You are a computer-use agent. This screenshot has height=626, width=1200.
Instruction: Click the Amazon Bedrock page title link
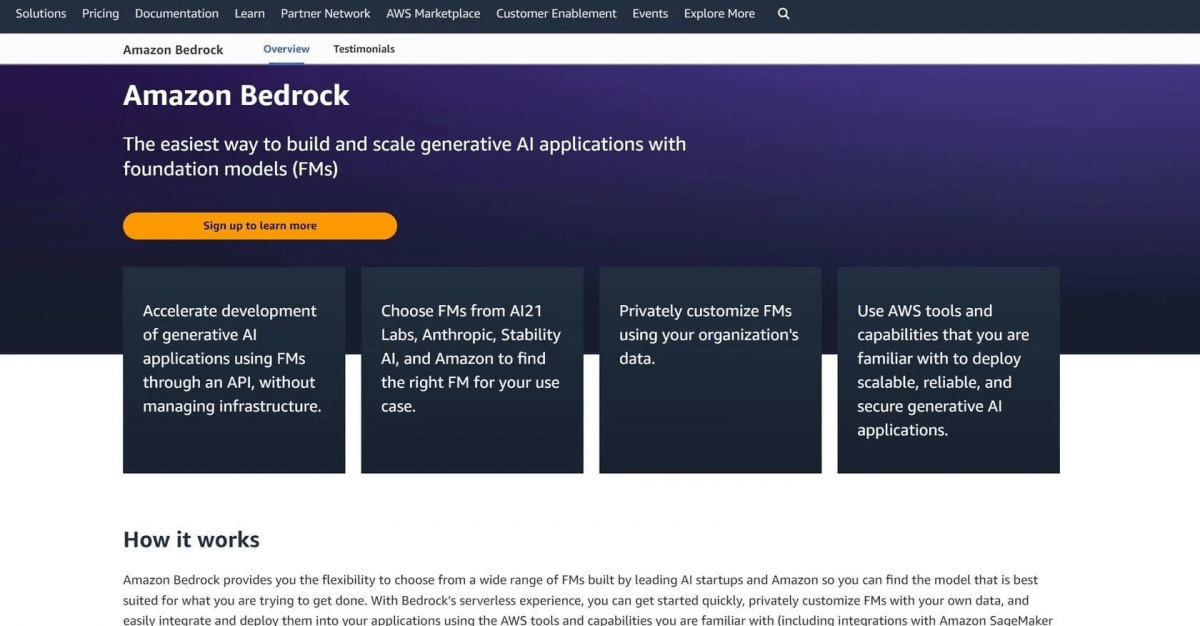172,49
